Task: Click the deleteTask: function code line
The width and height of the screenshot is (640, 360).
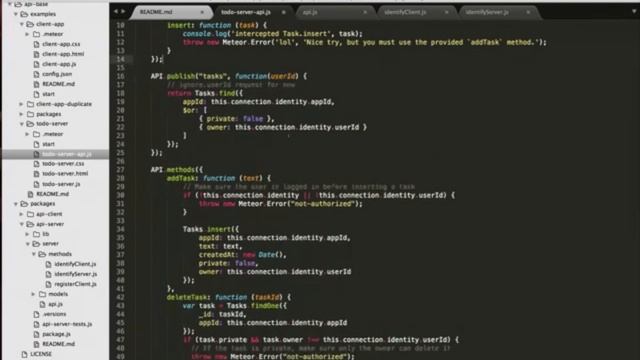Action: pyautogui.click(x=229, y=297)
